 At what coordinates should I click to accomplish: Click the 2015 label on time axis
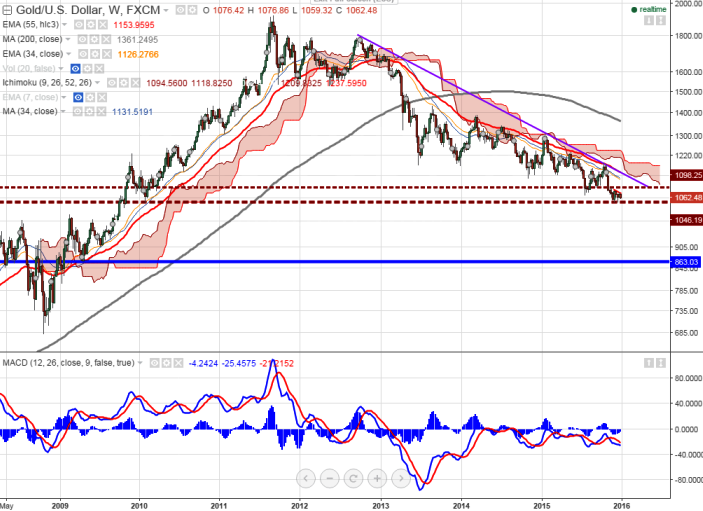(542, 506)
